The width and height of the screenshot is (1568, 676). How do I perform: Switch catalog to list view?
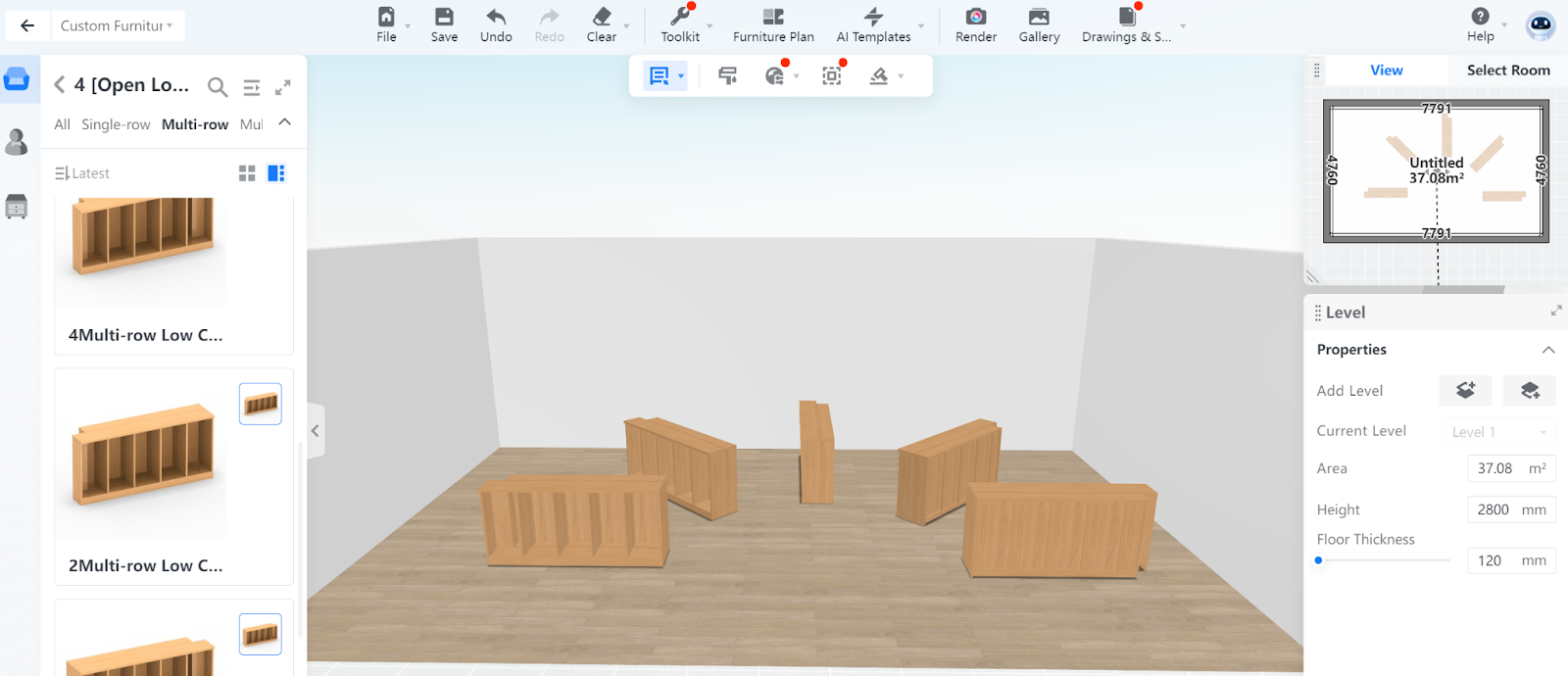pos(276,173)
